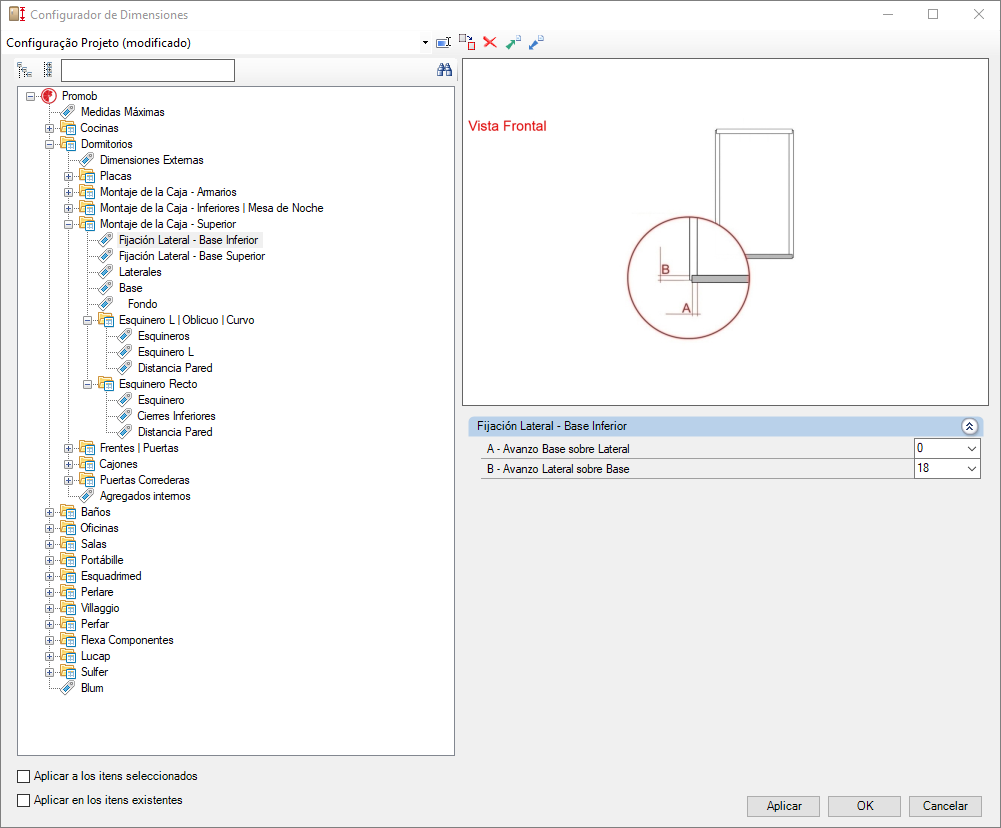This screenshot has width=1001, height=828.
Task: Click the expand all tree icon
Action: click(25, 70)
